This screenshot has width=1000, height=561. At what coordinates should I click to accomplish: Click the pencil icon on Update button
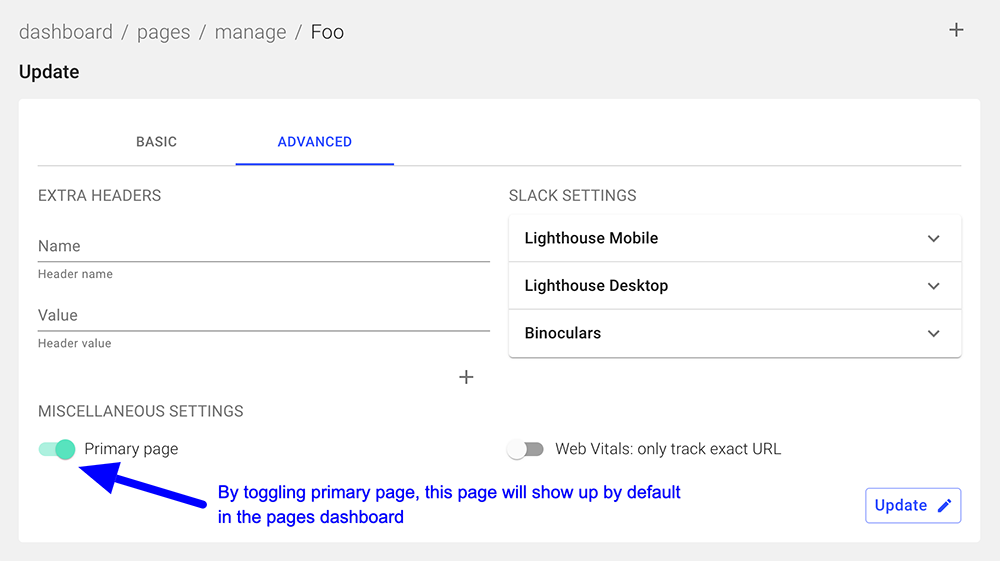point(945,506)
